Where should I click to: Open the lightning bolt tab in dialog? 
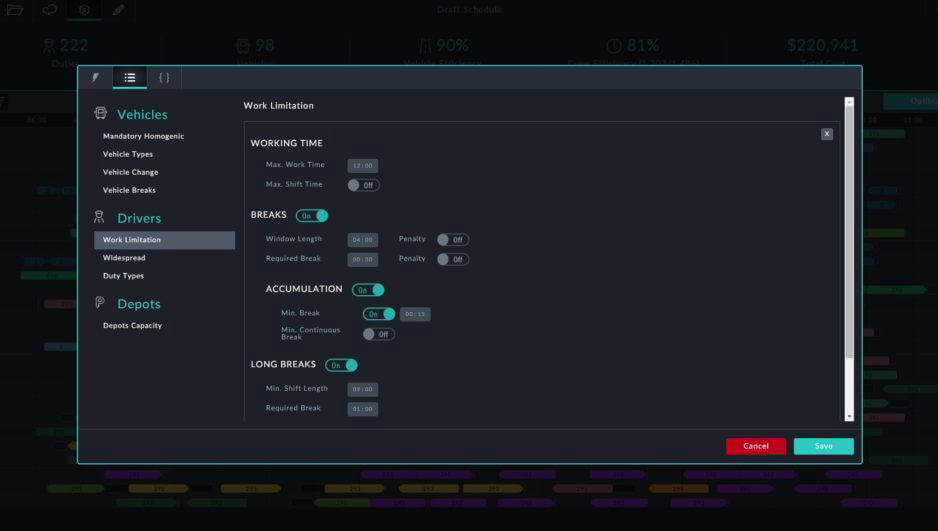[x=96, y=78]
